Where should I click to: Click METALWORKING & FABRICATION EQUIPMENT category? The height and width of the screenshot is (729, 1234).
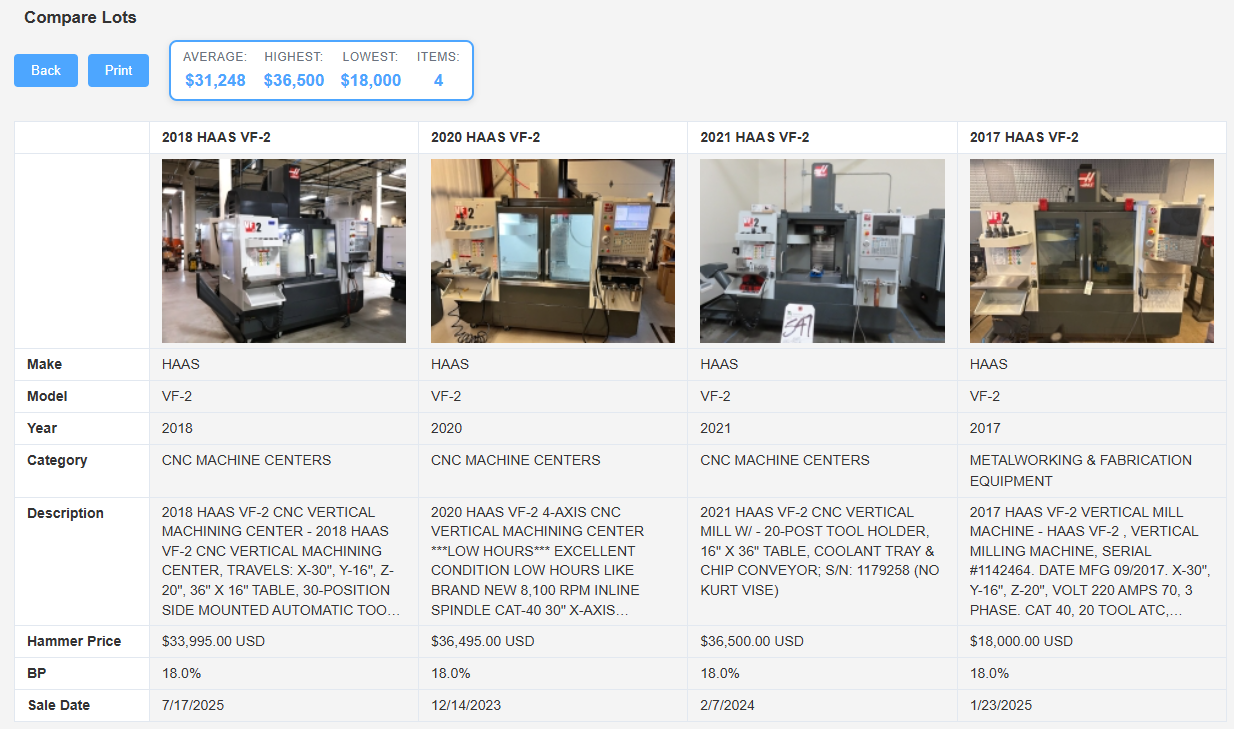1081,470
